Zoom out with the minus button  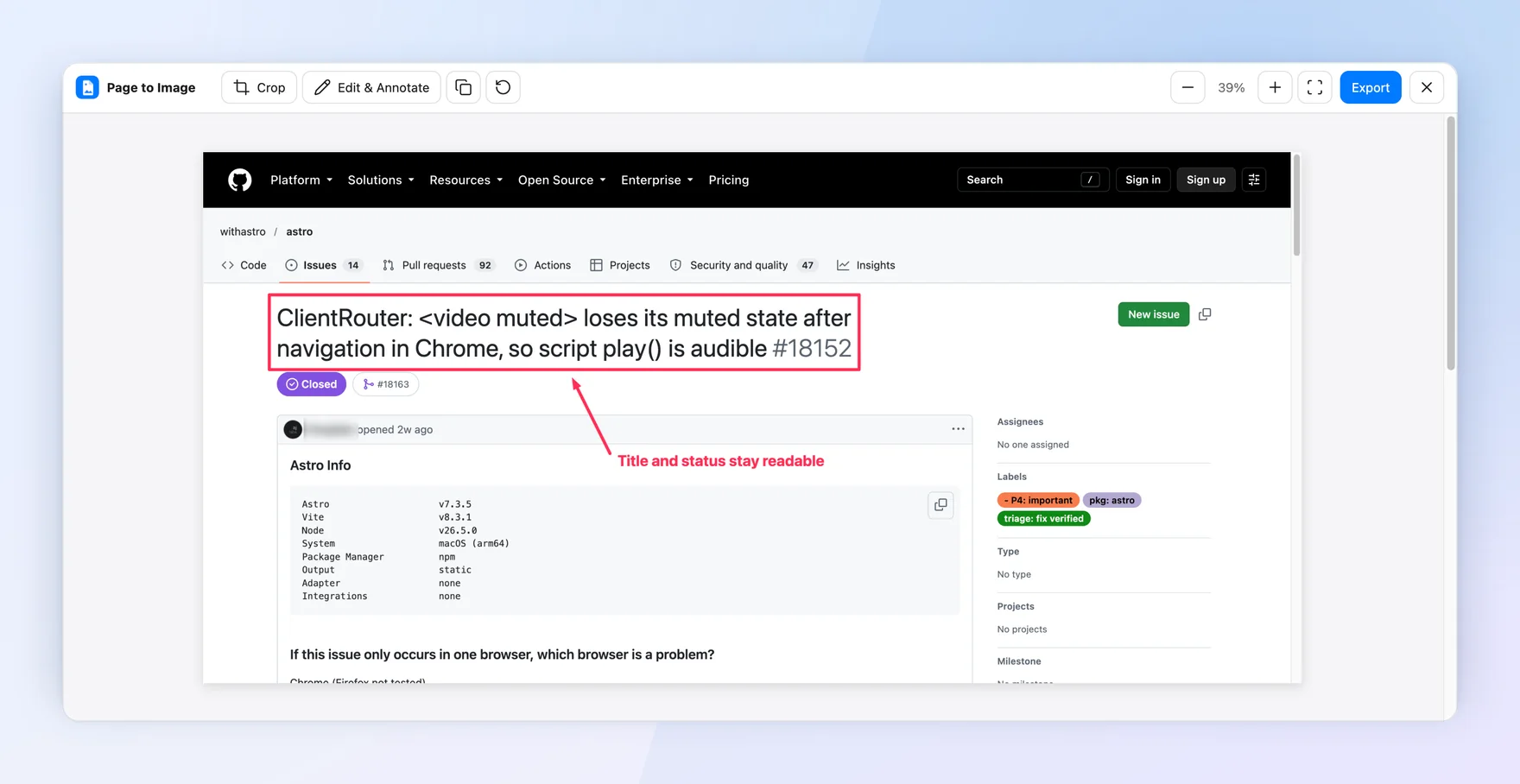tap(1187, 87)
